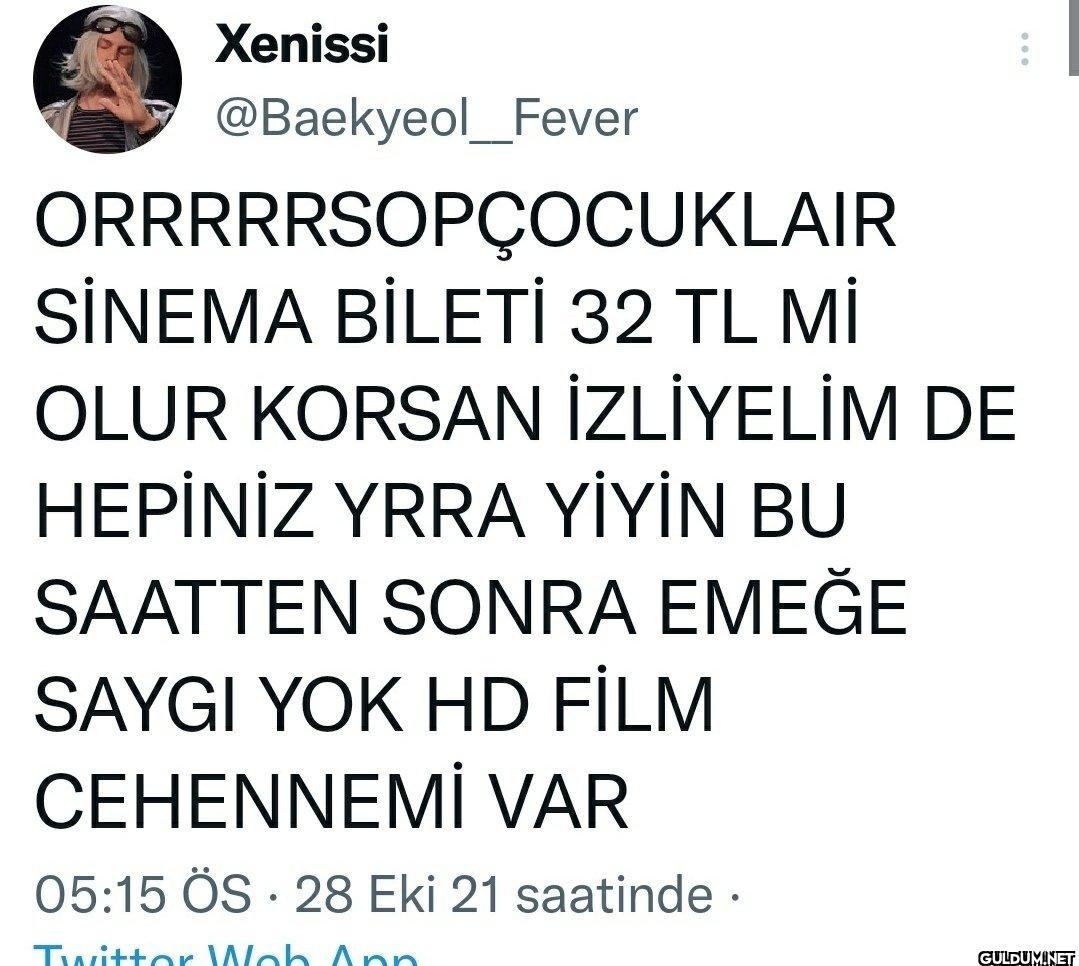Click the line HEPİNİZ YRRA YİYİN BU
This screenshot has width=1079, height=966.
click(x=440, y=511)
